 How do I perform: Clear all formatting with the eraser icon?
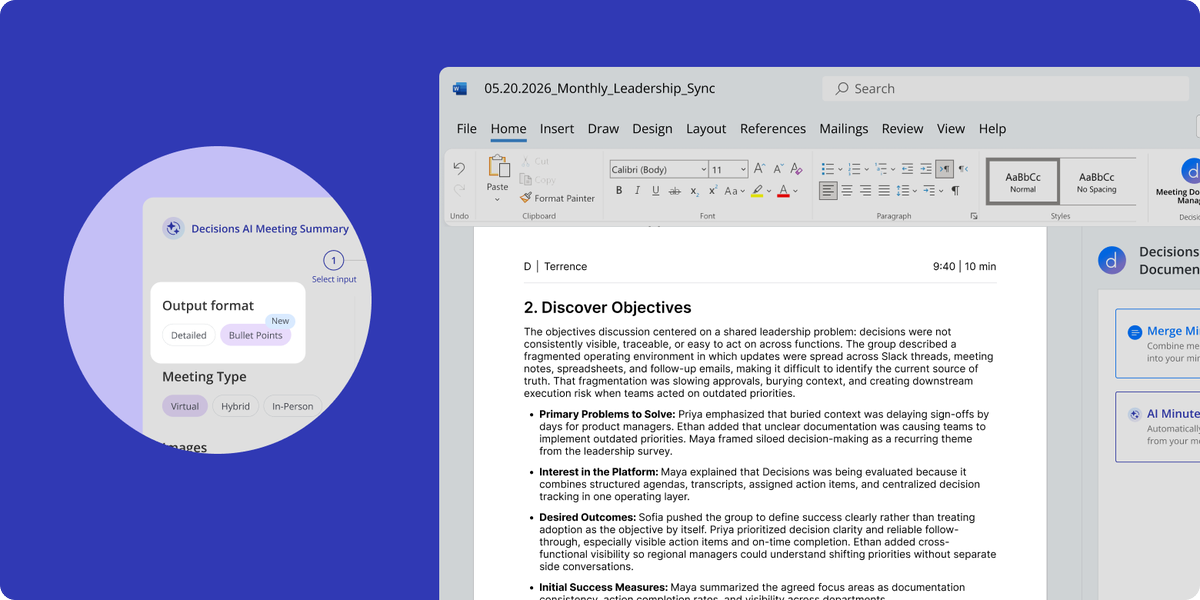pyautogui.click(x=797, y=169)
